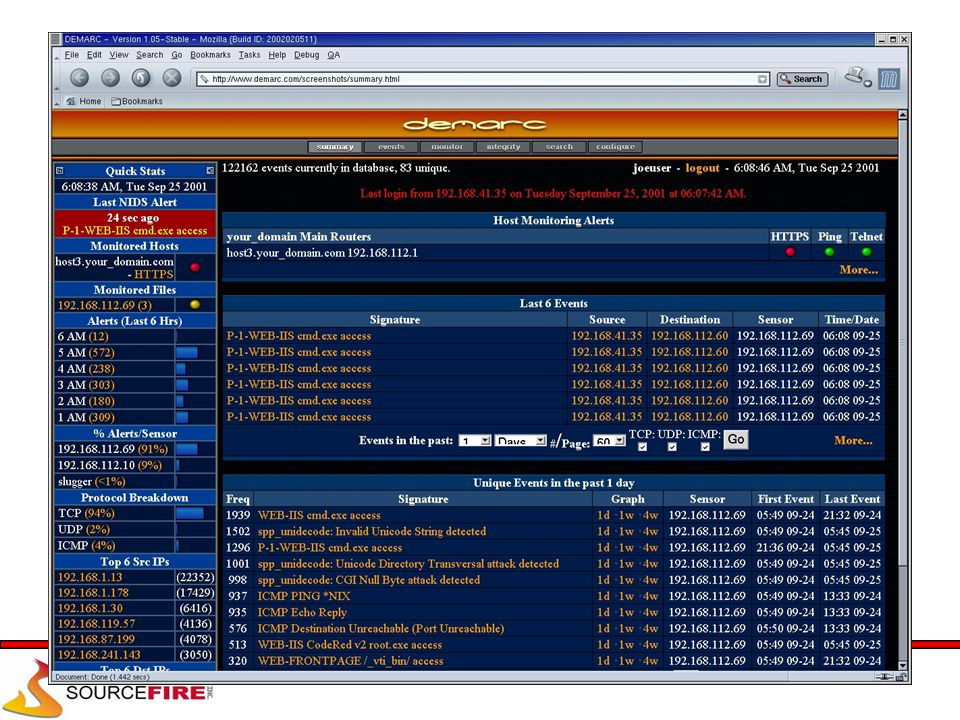
Task: Open the URL bar history dropdown arrow
Action: 762,79
